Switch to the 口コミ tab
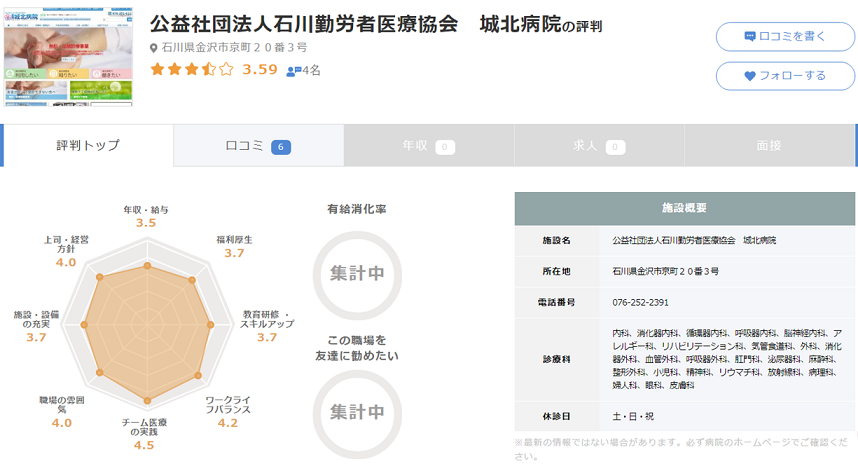The width and height of the screenshot is (858, 464). click(x=258, y=146)
